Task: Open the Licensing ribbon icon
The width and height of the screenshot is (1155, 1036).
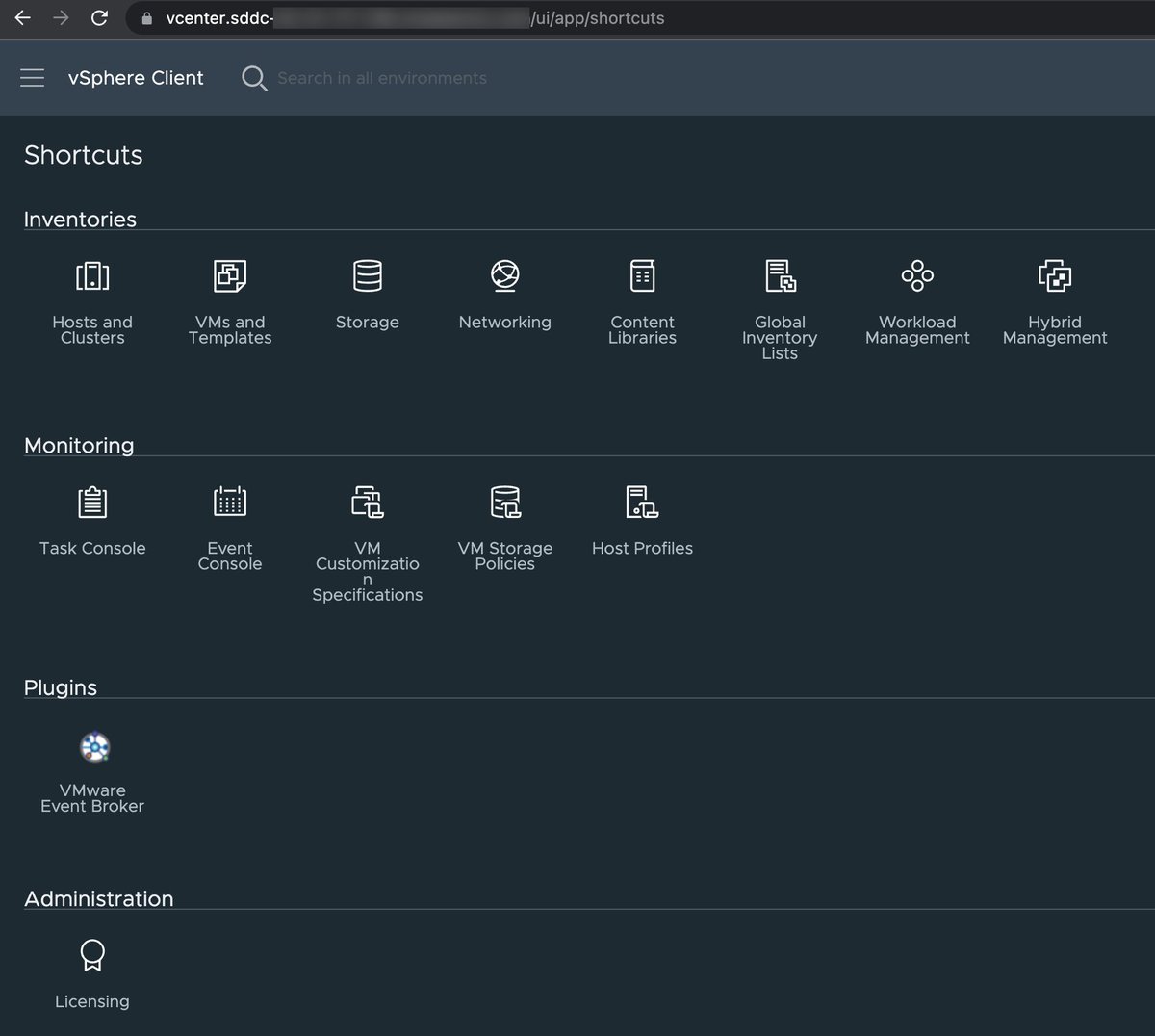Action: pyautogui.click(x=92, y=955)
